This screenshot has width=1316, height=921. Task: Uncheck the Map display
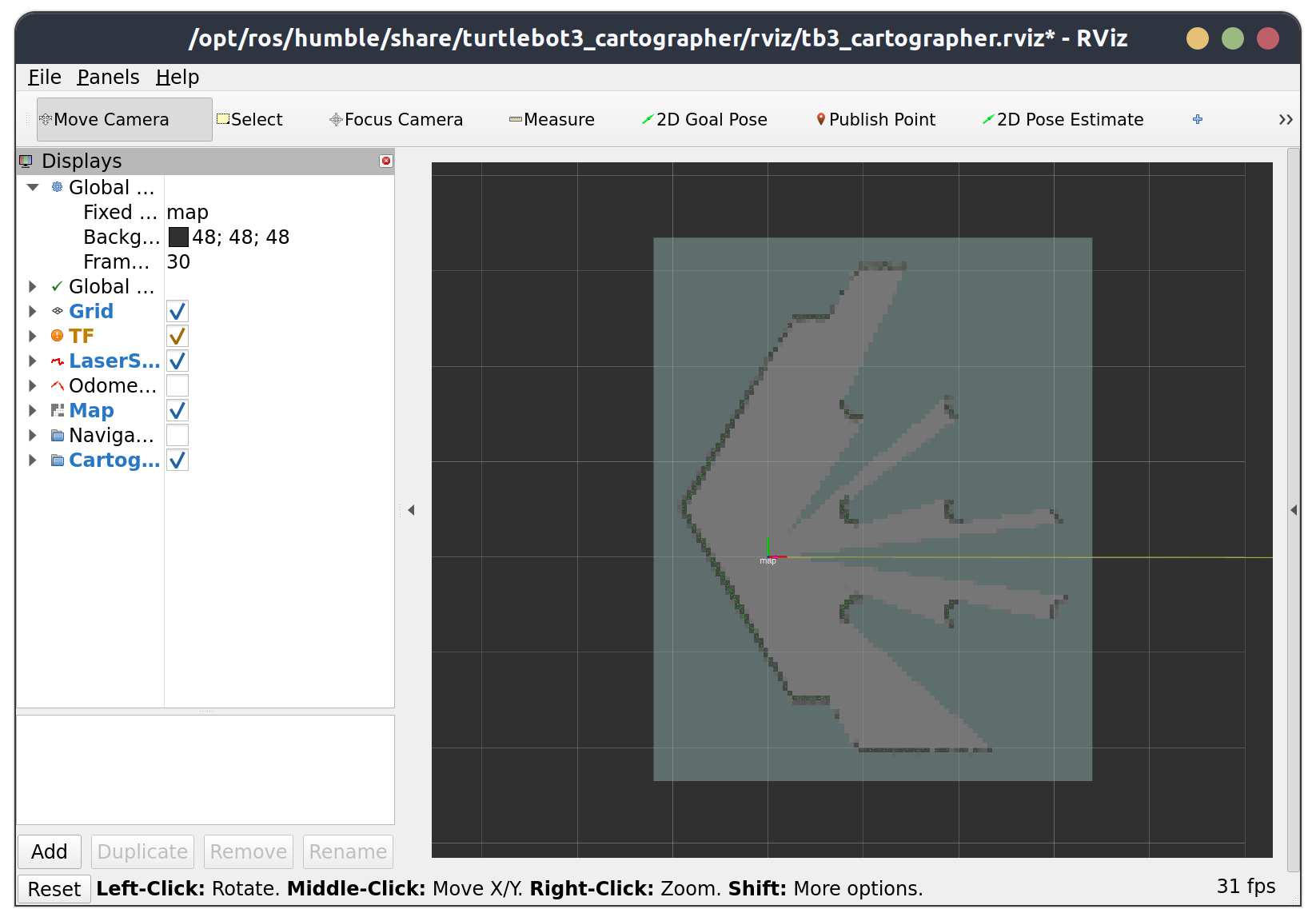click(177, 411)
